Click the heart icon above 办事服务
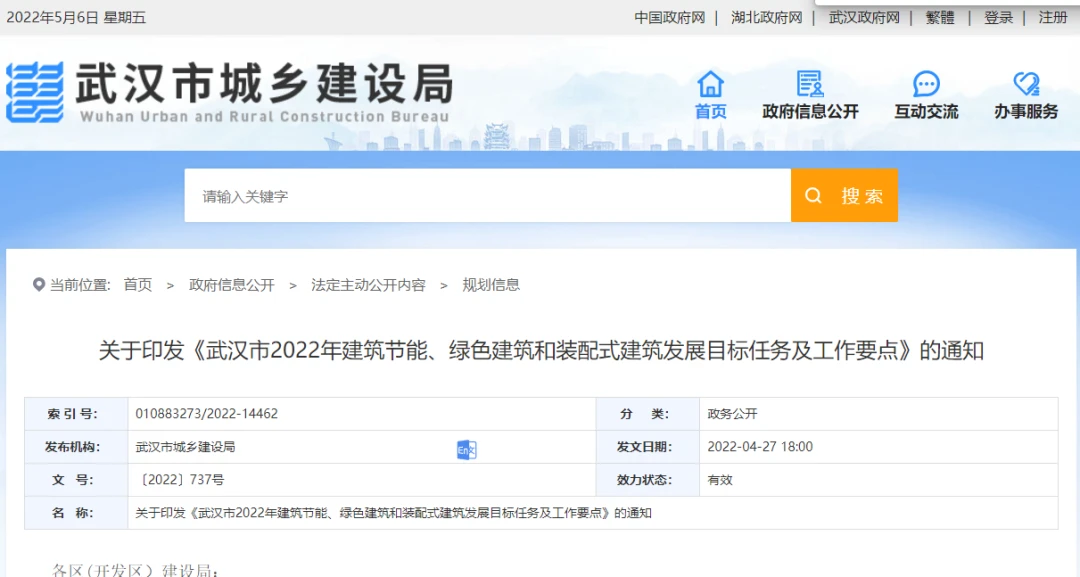 (1026, 84)
